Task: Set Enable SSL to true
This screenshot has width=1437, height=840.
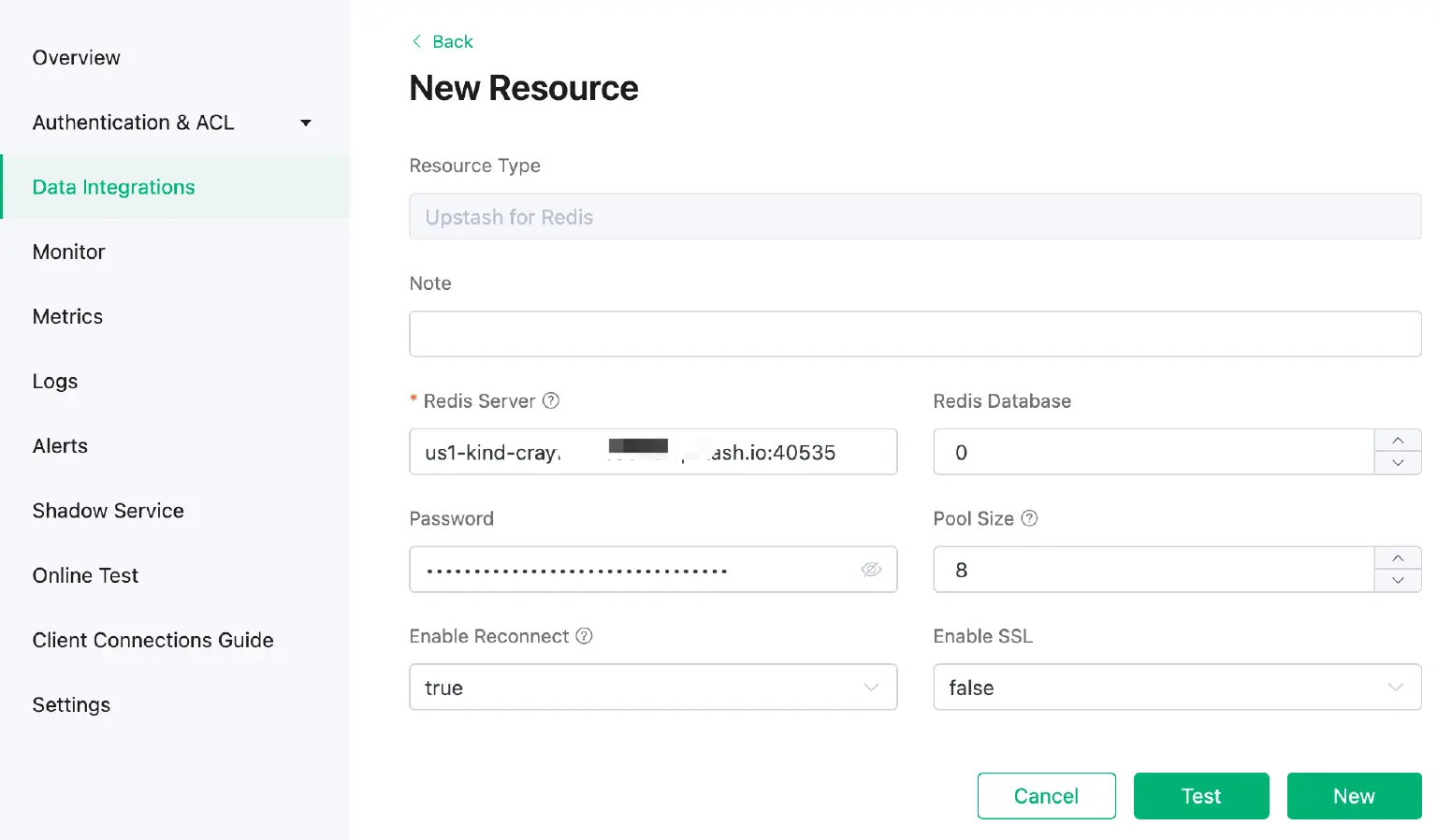Action: click(1175, 688)
